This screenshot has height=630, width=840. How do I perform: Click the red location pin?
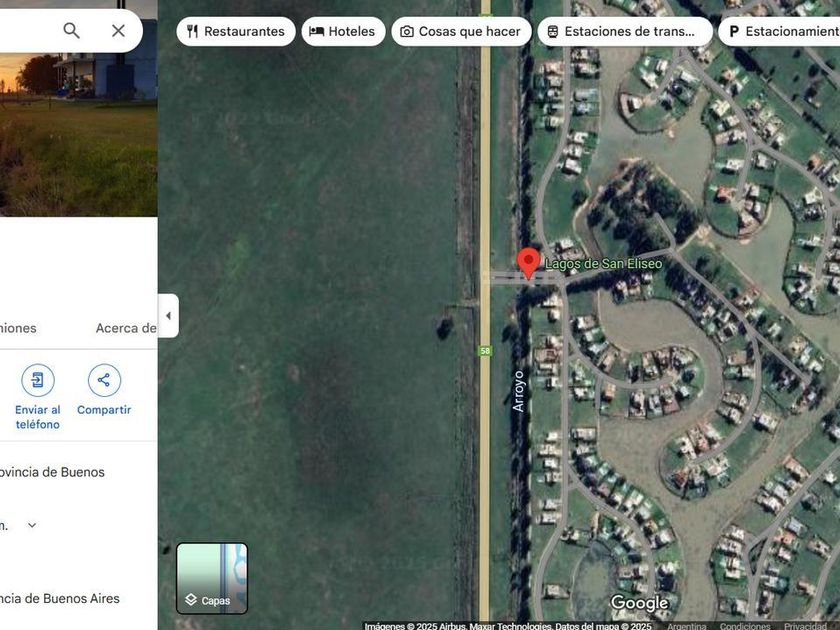click(528, 262)
